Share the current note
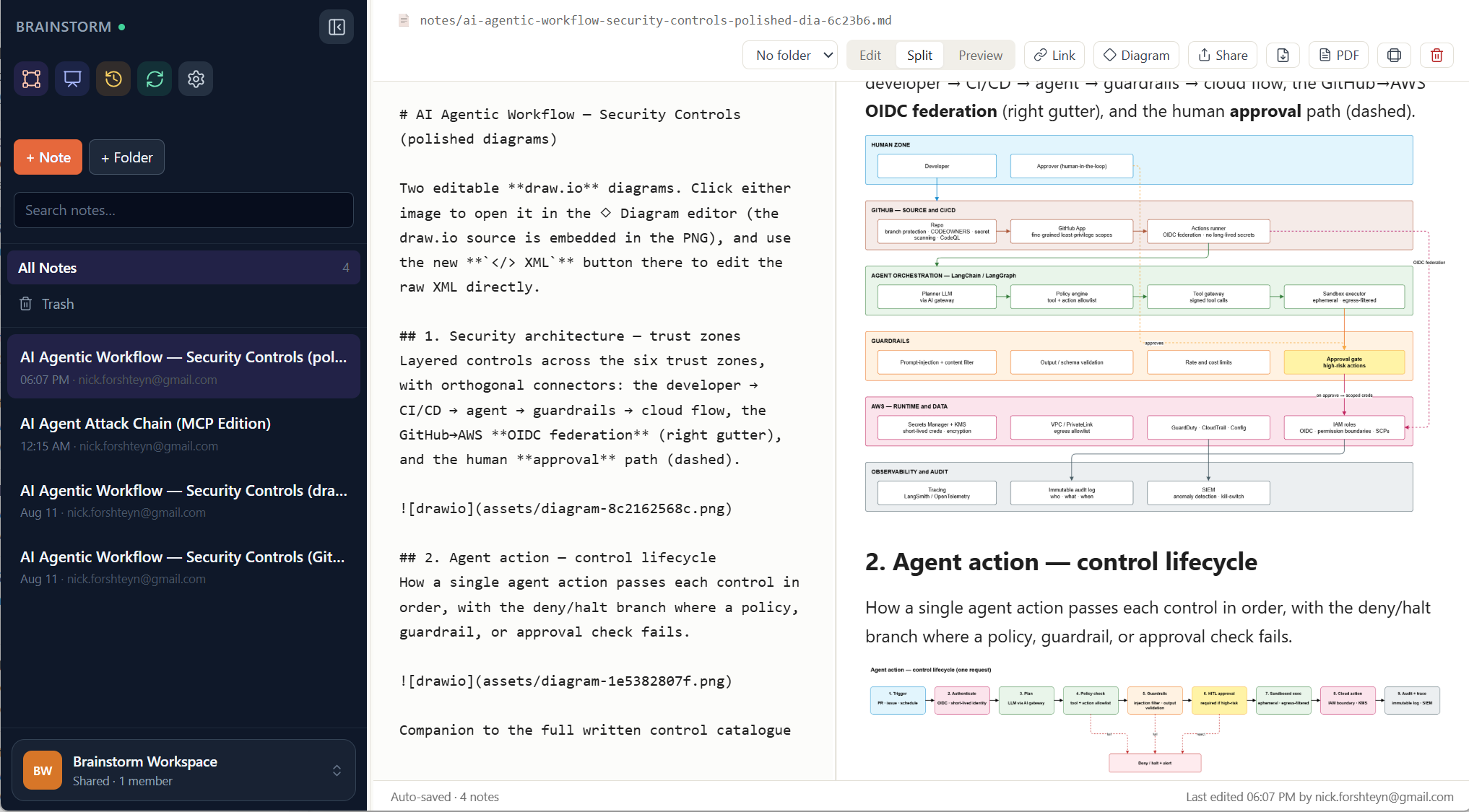Image resolution: width=1469 pixels, height=812 pixels. (x=1223, y=56)
